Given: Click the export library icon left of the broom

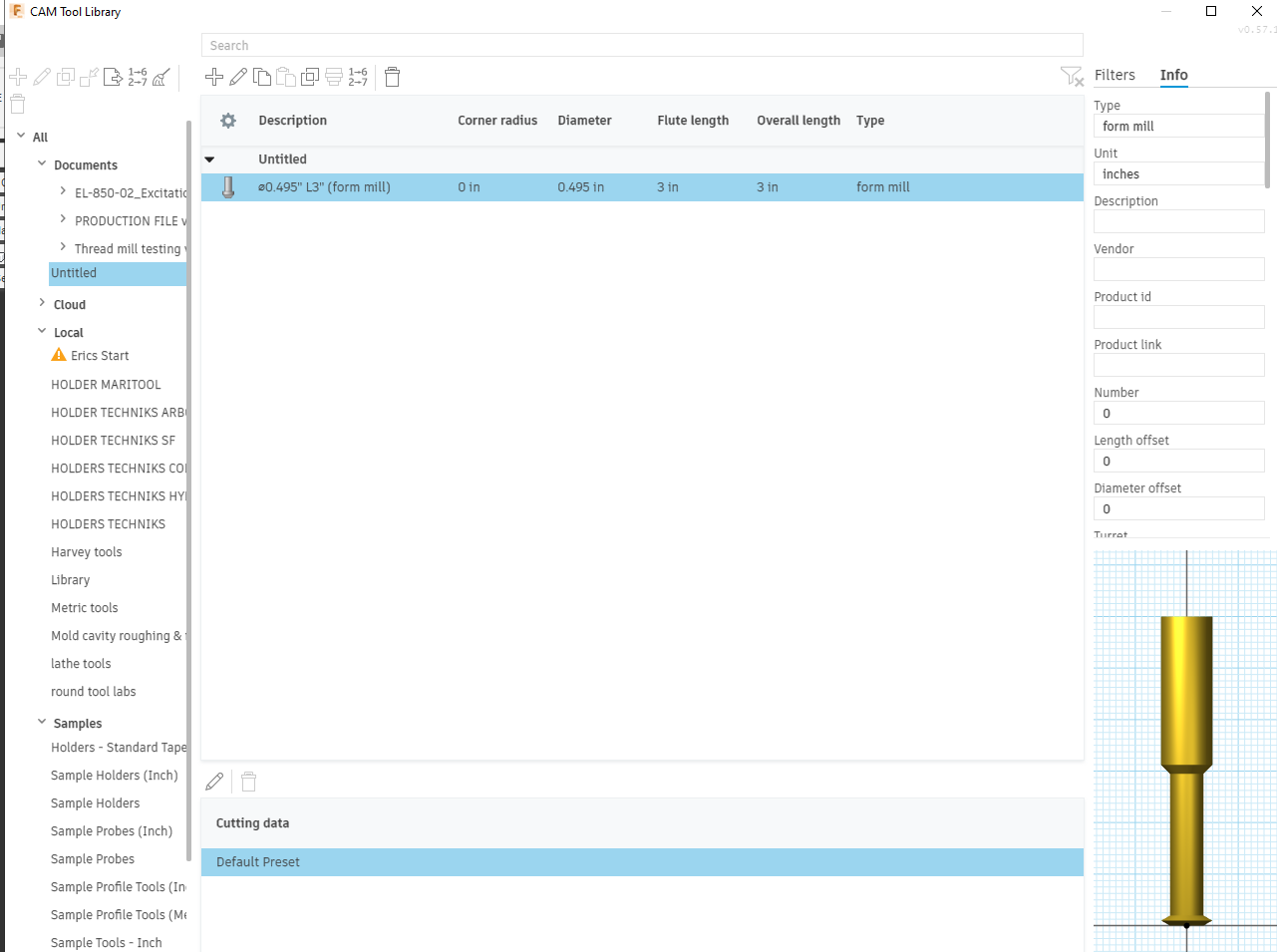Looking at the screenshot, I should [x=113, y=77].
